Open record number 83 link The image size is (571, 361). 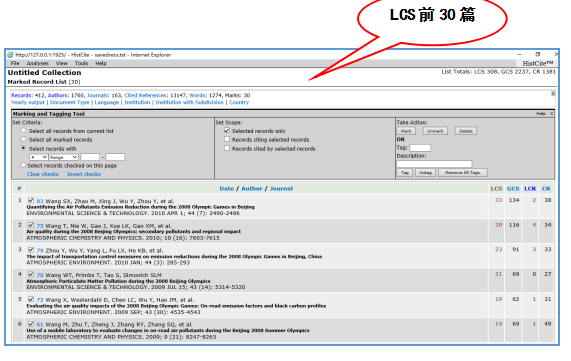[x=40, y=201]
